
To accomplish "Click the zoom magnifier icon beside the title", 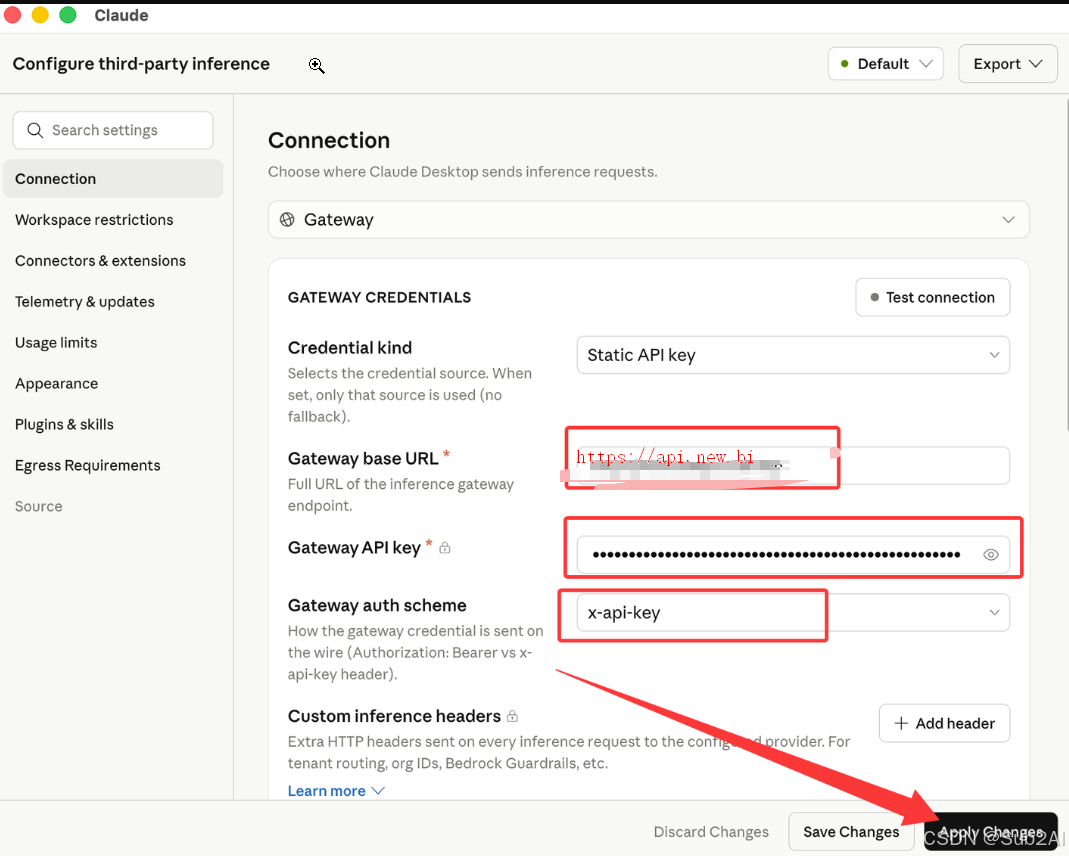I will [316, 65].
